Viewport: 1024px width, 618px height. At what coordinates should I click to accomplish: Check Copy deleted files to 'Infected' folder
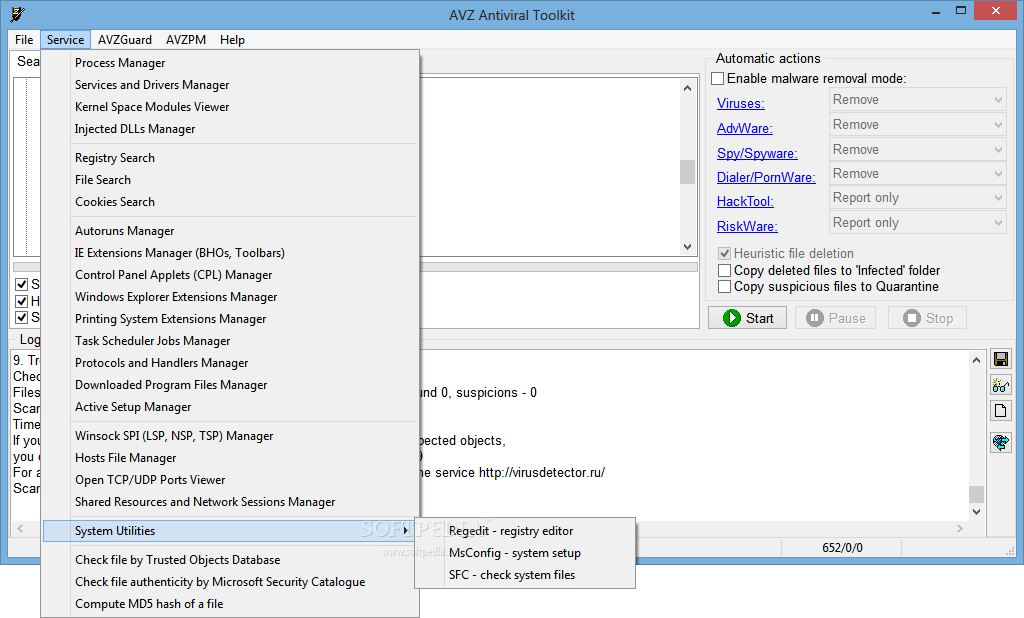724,270
